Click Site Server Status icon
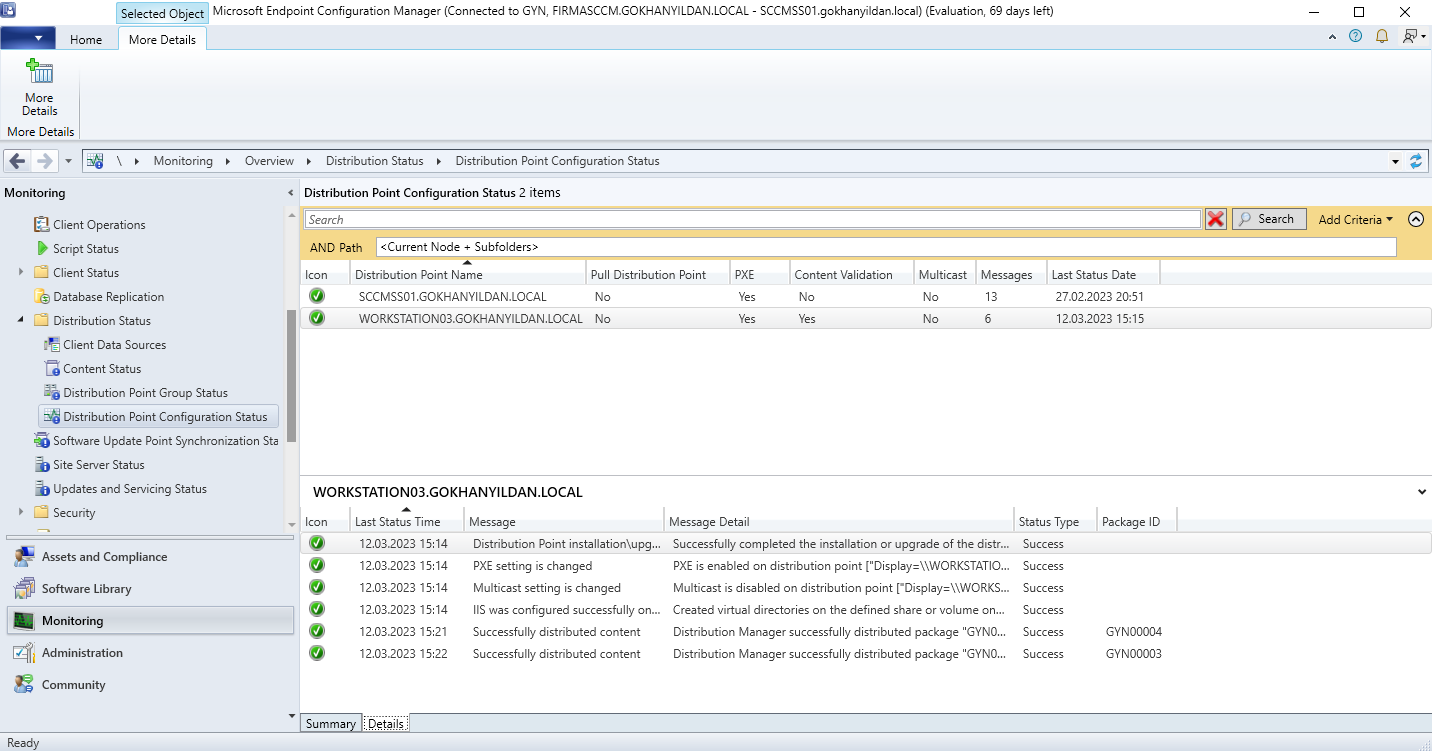The height and width of the screenshot is (751, 1432). (x=41, y=464)
